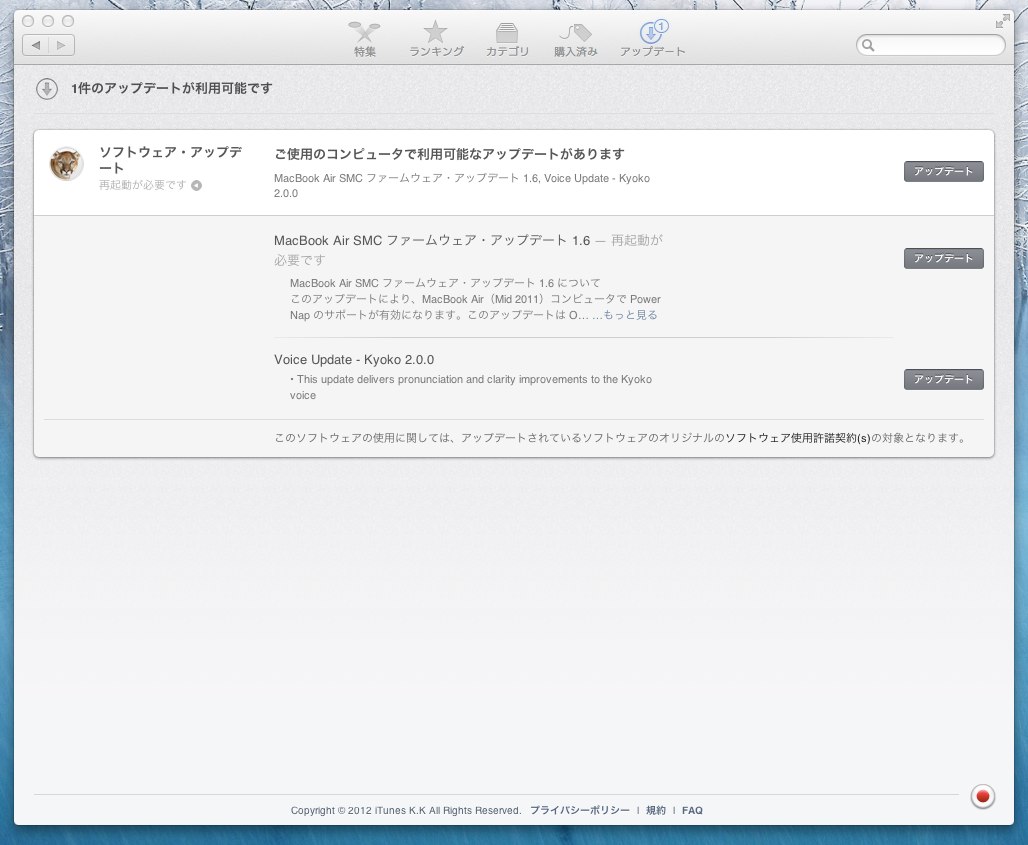
Task: Enter full screen via the corner arrows icon
Action: pyautogui.click(x=1002, y=22)
